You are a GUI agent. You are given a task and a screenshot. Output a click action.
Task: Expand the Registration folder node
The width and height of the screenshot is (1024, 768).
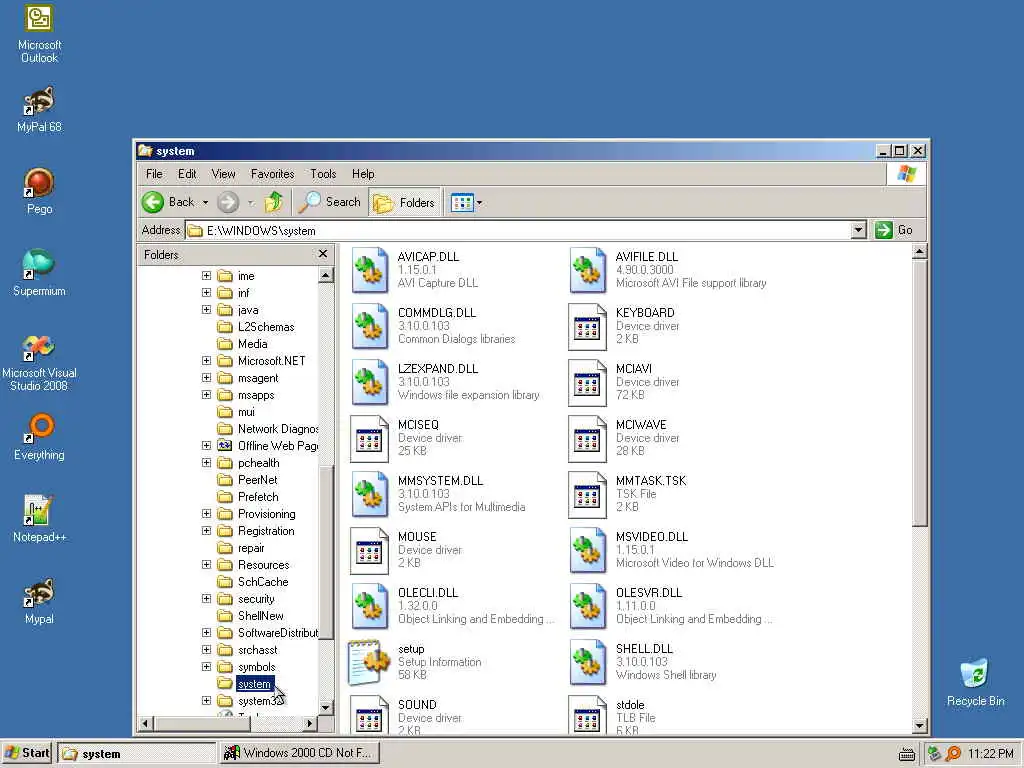pyautogui.click(x=206, y=530)
